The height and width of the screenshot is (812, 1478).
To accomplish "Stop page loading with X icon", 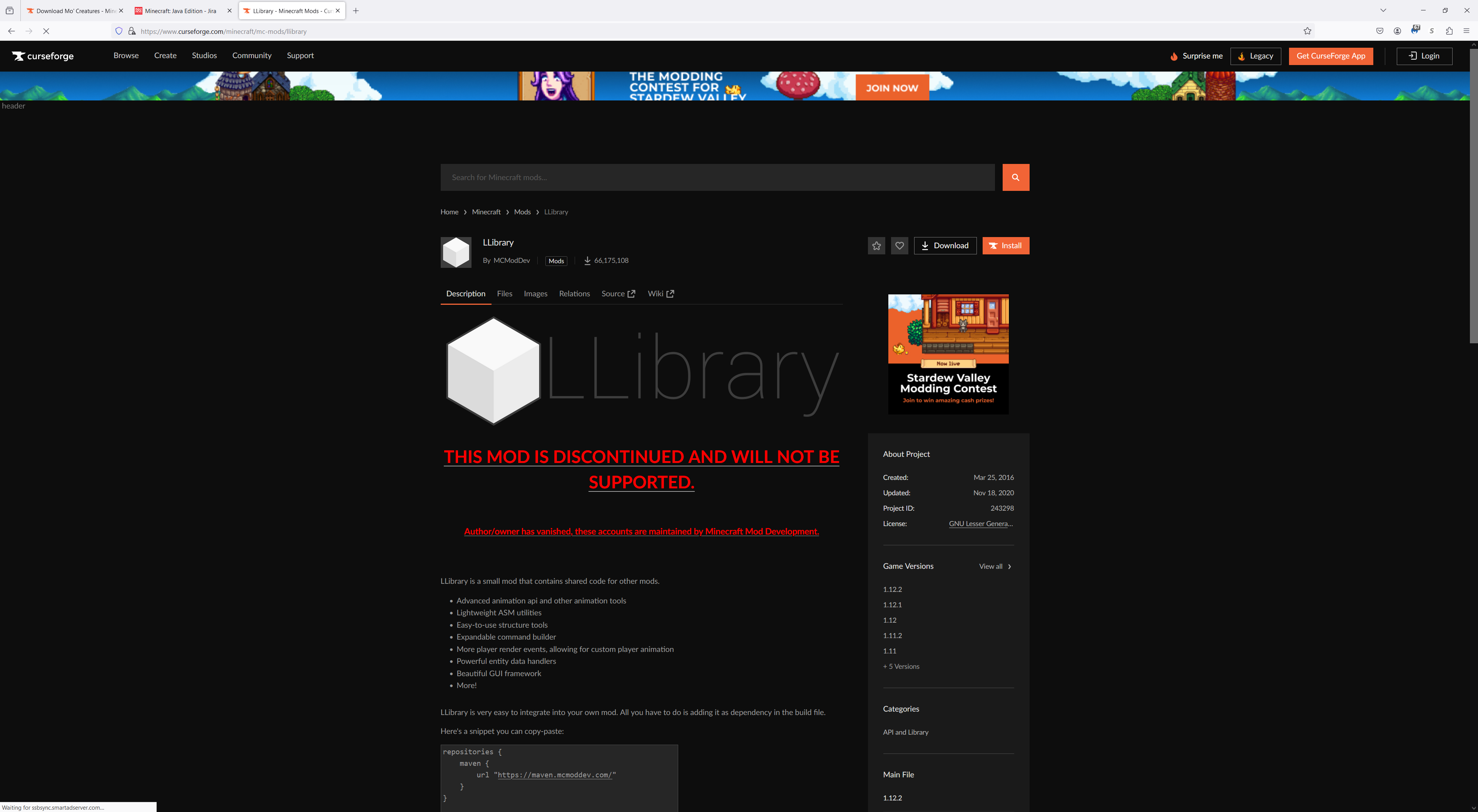I will tap(47, 31).
